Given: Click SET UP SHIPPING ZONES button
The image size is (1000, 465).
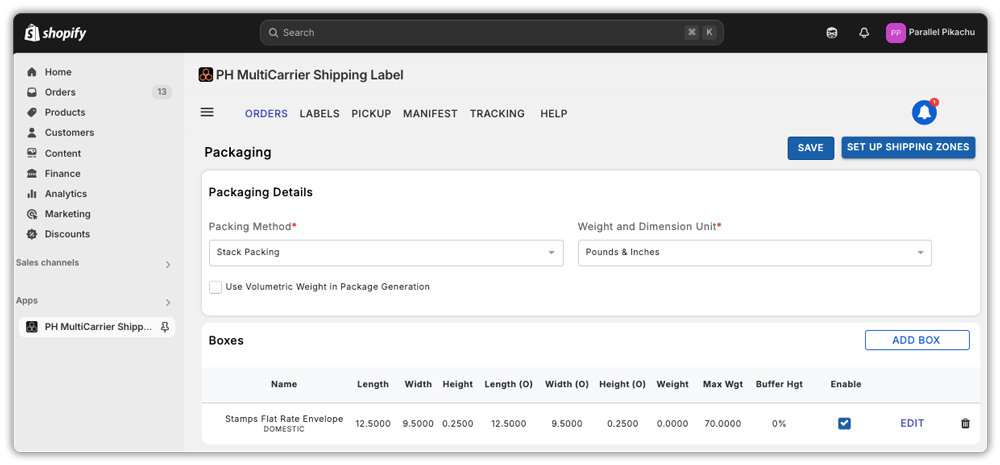Looking at the screenshot, I should pyautogui.click(x=908, y=147).
